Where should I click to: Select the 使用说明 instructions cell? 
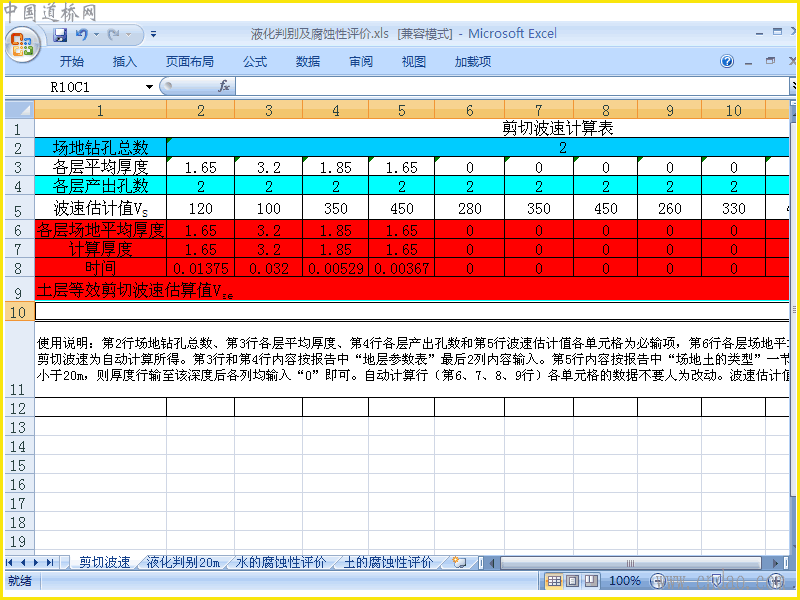coord(412,359)
